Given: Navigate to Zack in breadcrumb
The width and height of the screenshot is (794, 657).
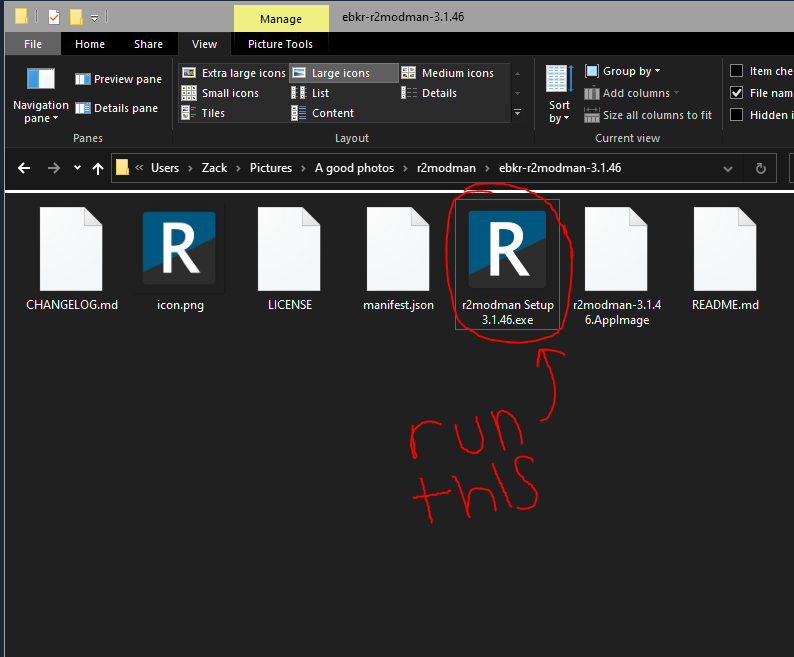Looking at the screenshot, I should point(215,168).
